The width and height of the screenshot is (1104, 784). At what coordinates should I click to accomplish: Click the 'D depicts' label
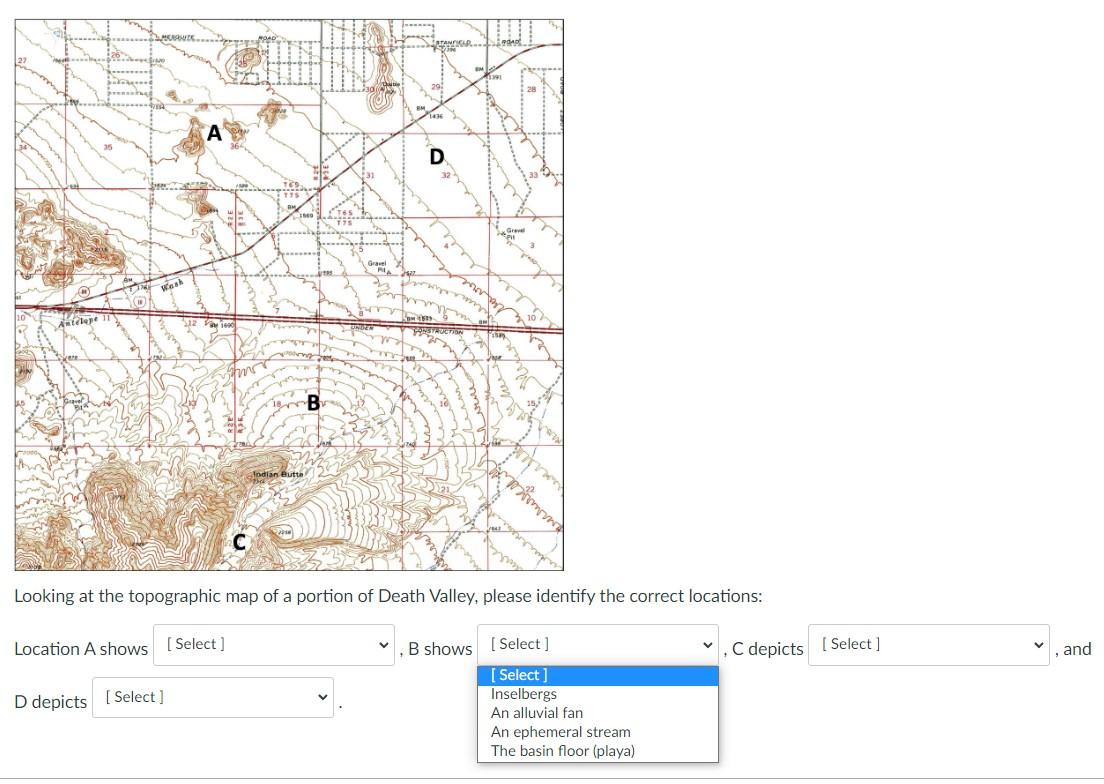[51, 702]
